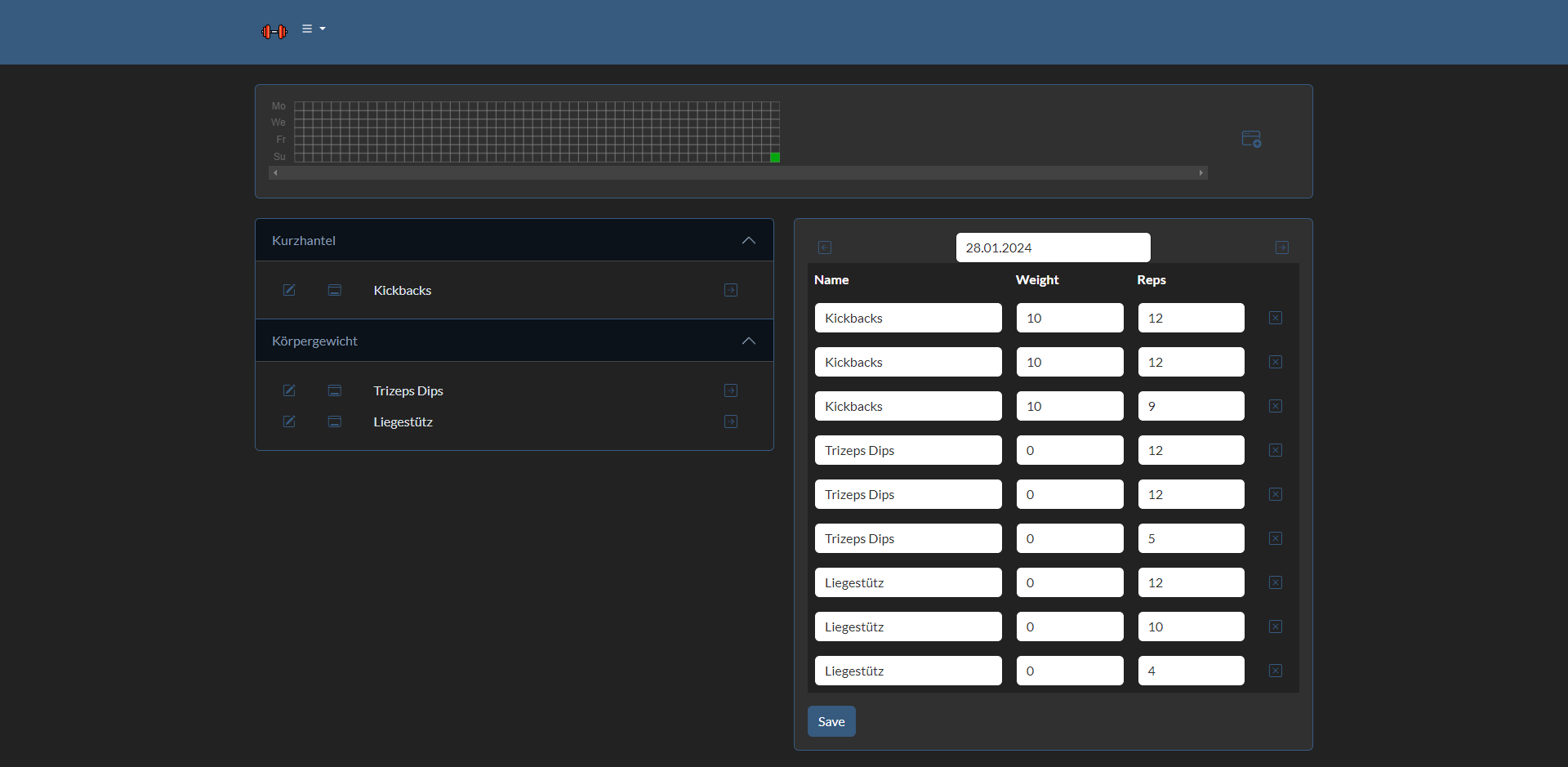The image size is (1568, 767).
Task: Click the heatmap scrollbar left arrow
Action: pyautogui.click(x=275, y=173)
